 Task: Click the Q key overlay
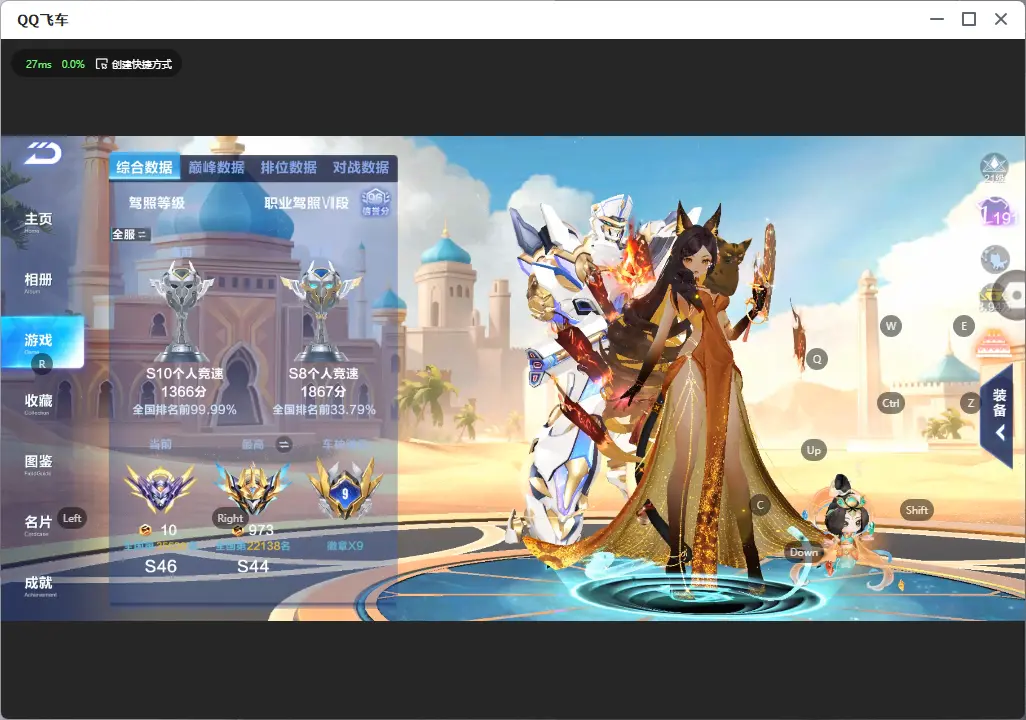(817, 359)
